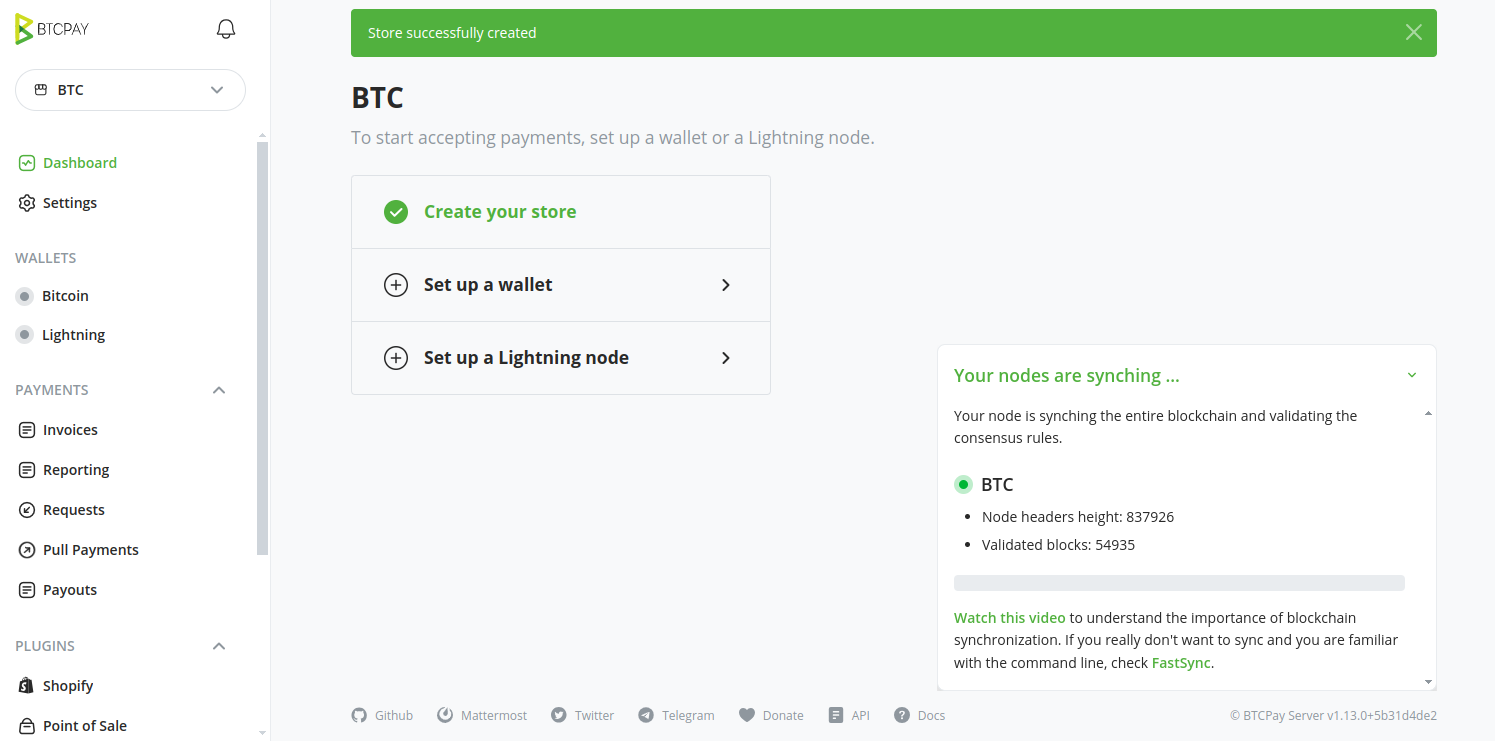Collapse the Payments section
This screenshot has height=741, width=1495.
tap(219, 390)
